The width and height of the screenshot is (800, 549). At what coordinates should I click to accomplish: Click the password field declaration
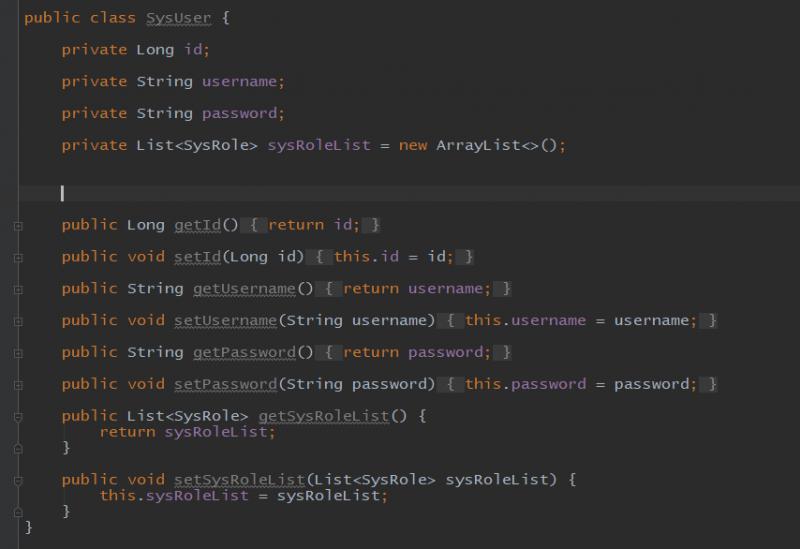point(240,113)
